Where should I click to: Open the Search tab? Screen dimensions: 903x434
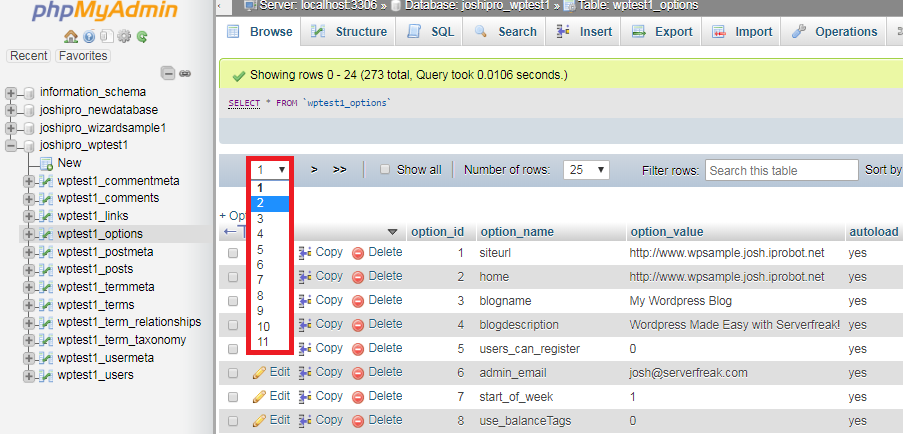coord(506,32)
